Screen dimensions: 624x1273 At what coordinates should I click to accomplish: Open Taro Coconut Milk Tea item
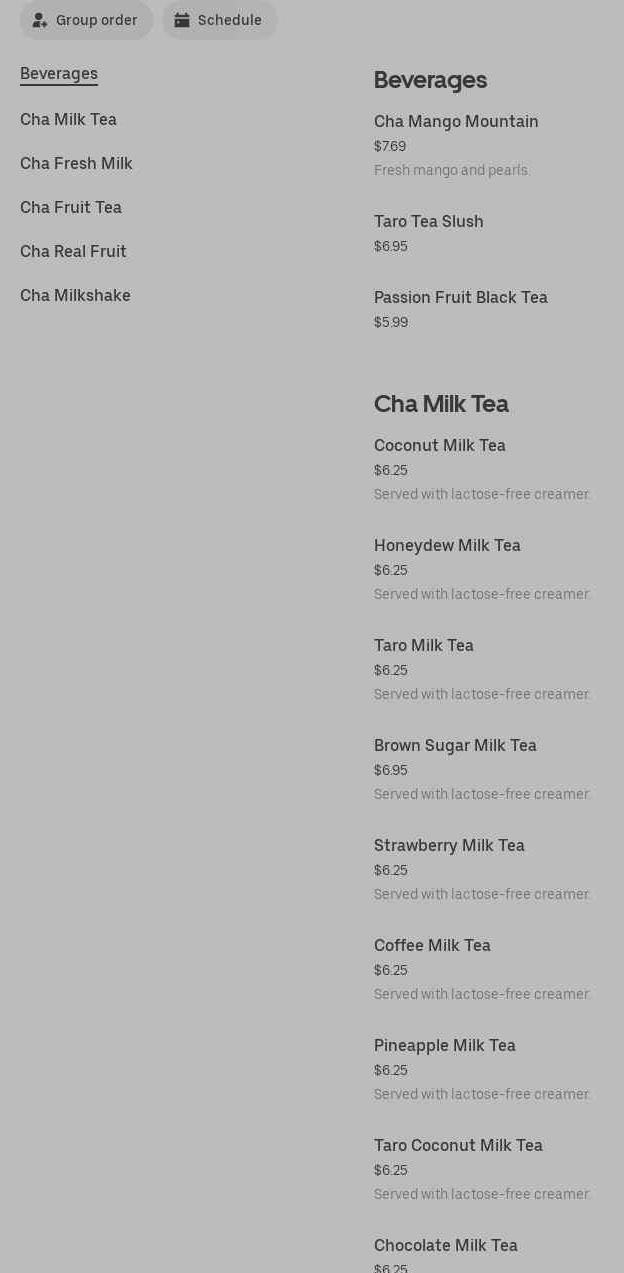coord(458,1146)
